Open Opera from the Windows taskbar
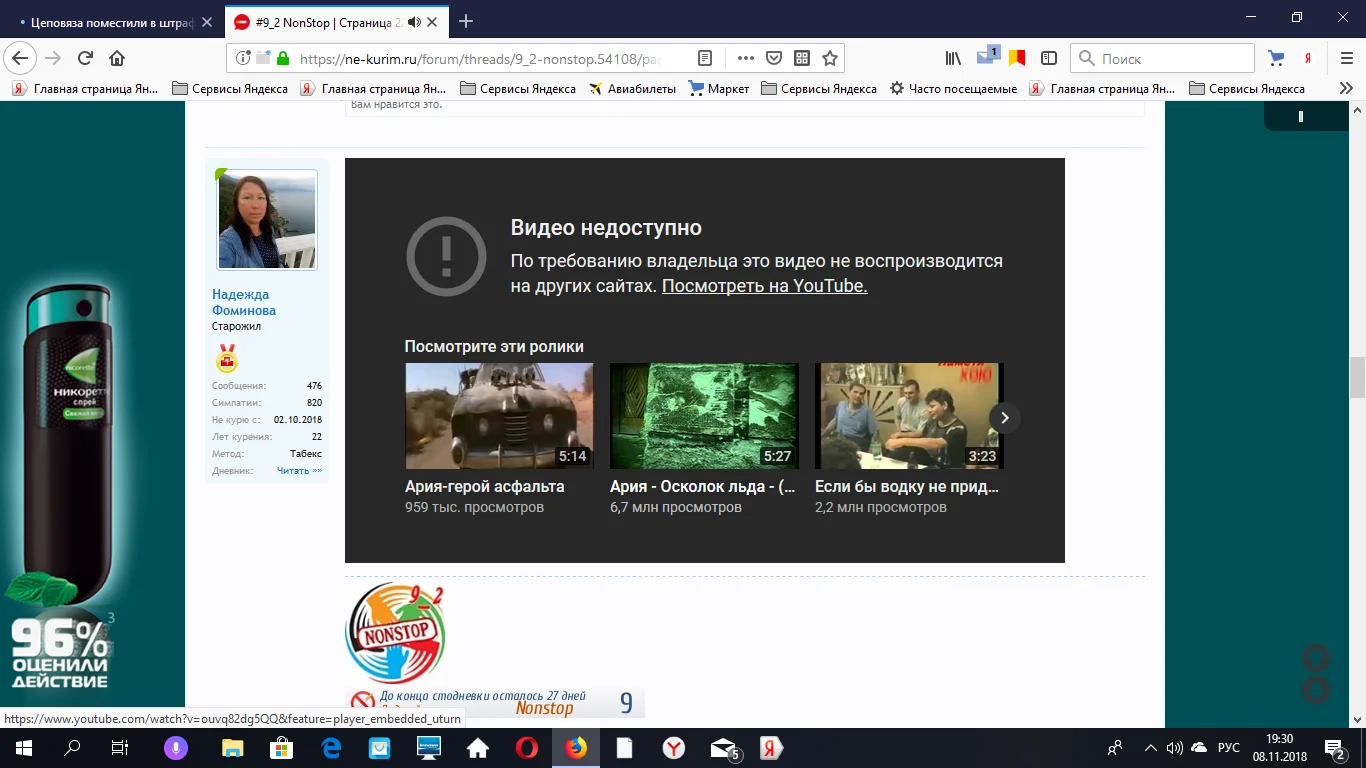Viewport: 1366px width, 768px height. tap(526, 747)
